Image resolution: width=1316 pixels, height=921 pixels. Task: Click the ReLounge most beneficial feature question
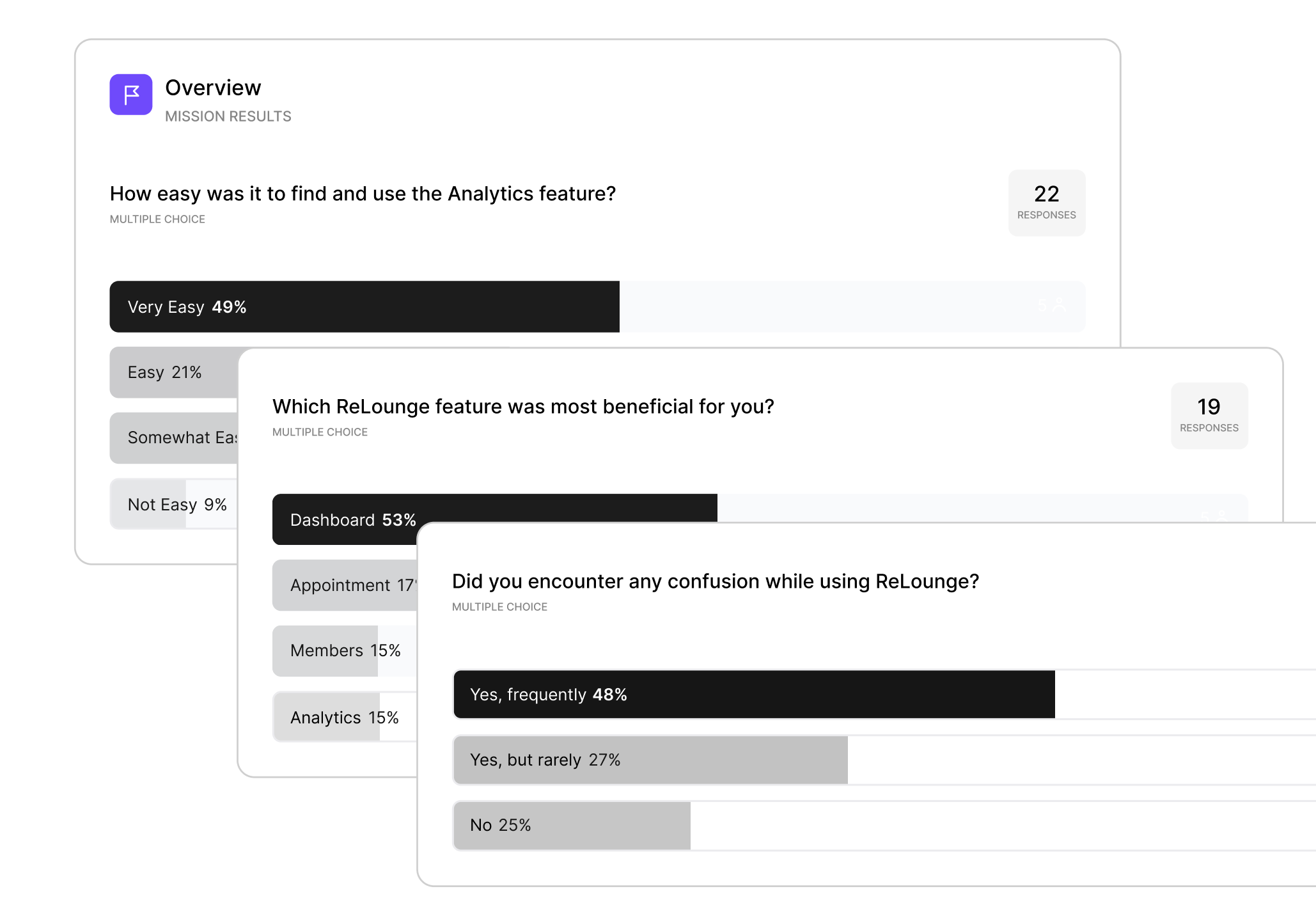click(523, 407)
